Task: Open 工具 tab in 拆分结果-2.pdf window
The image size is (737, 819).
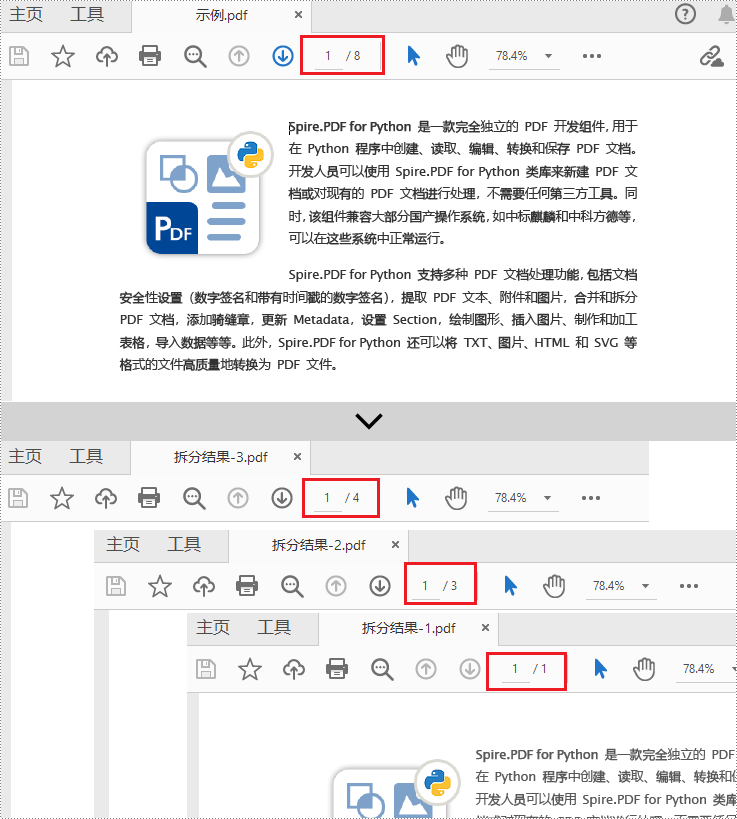Action: pyautogui.click(x=184, y=544)
